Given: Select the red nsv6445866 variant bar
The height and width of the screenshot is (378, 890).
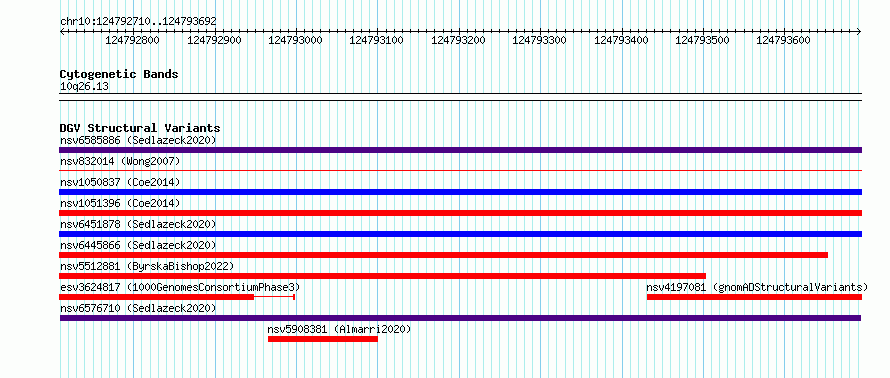Looking at the screenshot, I should pos(444,255).
